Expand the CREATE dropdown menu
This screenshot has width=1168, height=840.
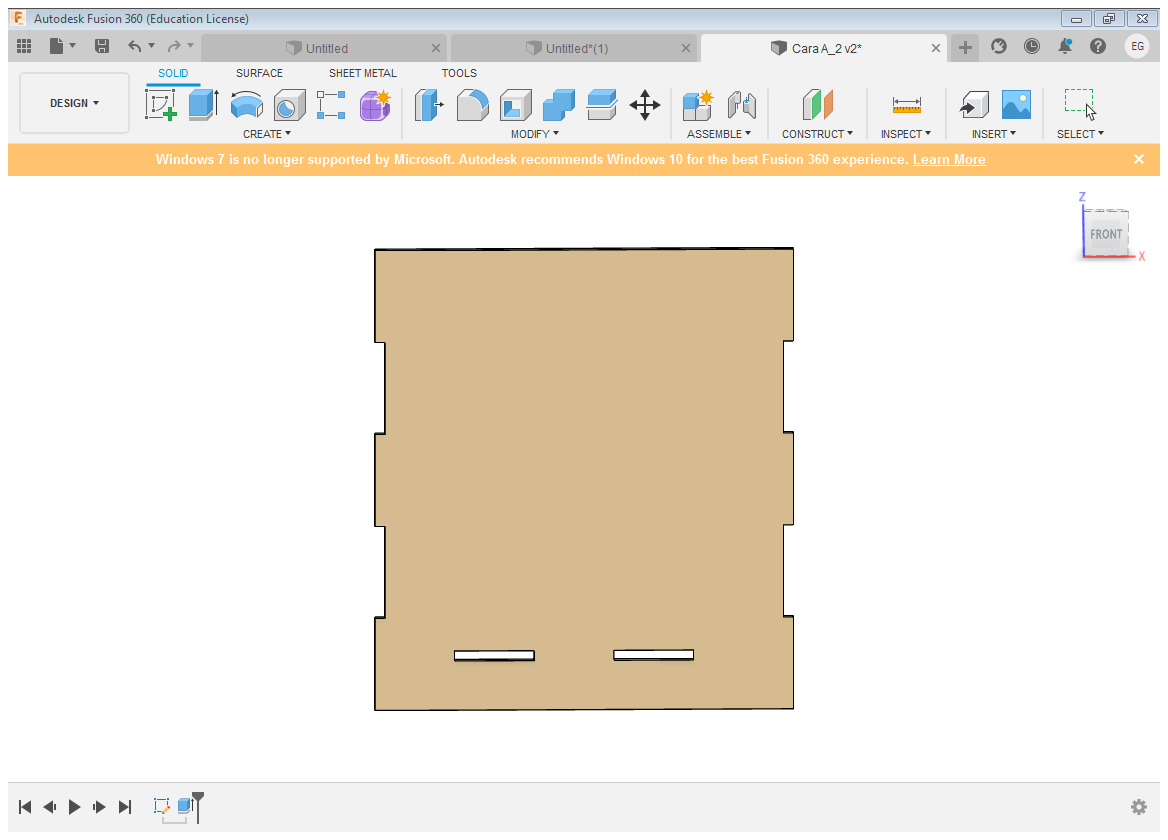pyautogui.click(x=267, y=134)
